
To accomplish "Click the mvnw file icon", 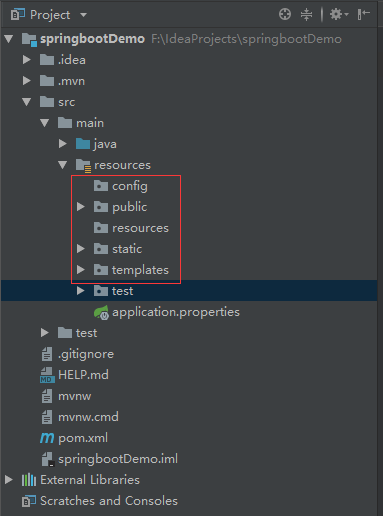I will coord(47,396).
